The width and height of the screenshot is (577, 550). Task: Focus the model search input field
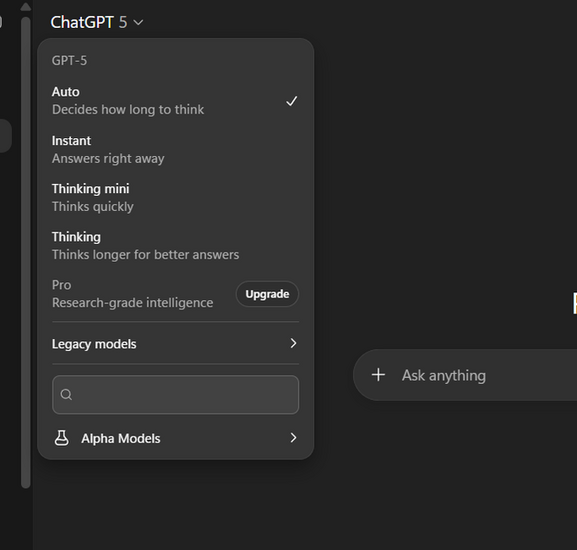[x=176, y=395]
